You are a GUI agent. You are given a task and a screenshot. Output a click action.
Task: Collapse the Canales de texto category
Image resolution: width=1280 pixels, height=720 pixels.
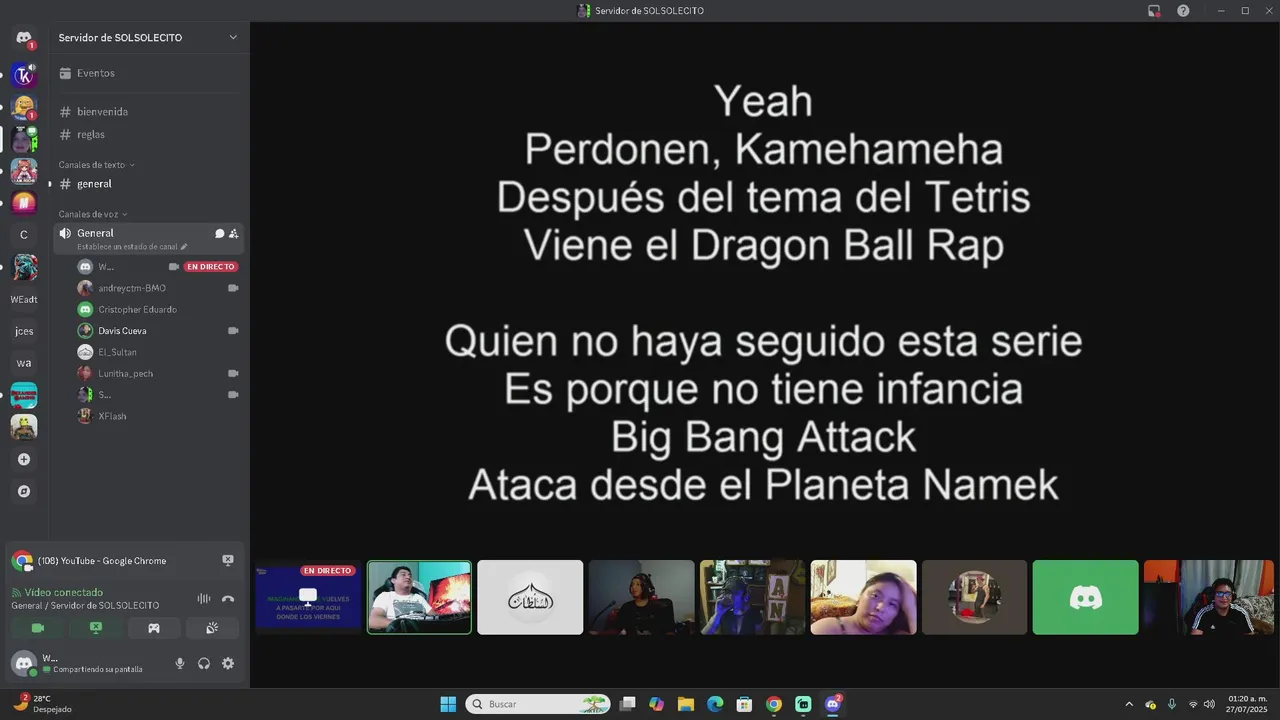[96, 164]
